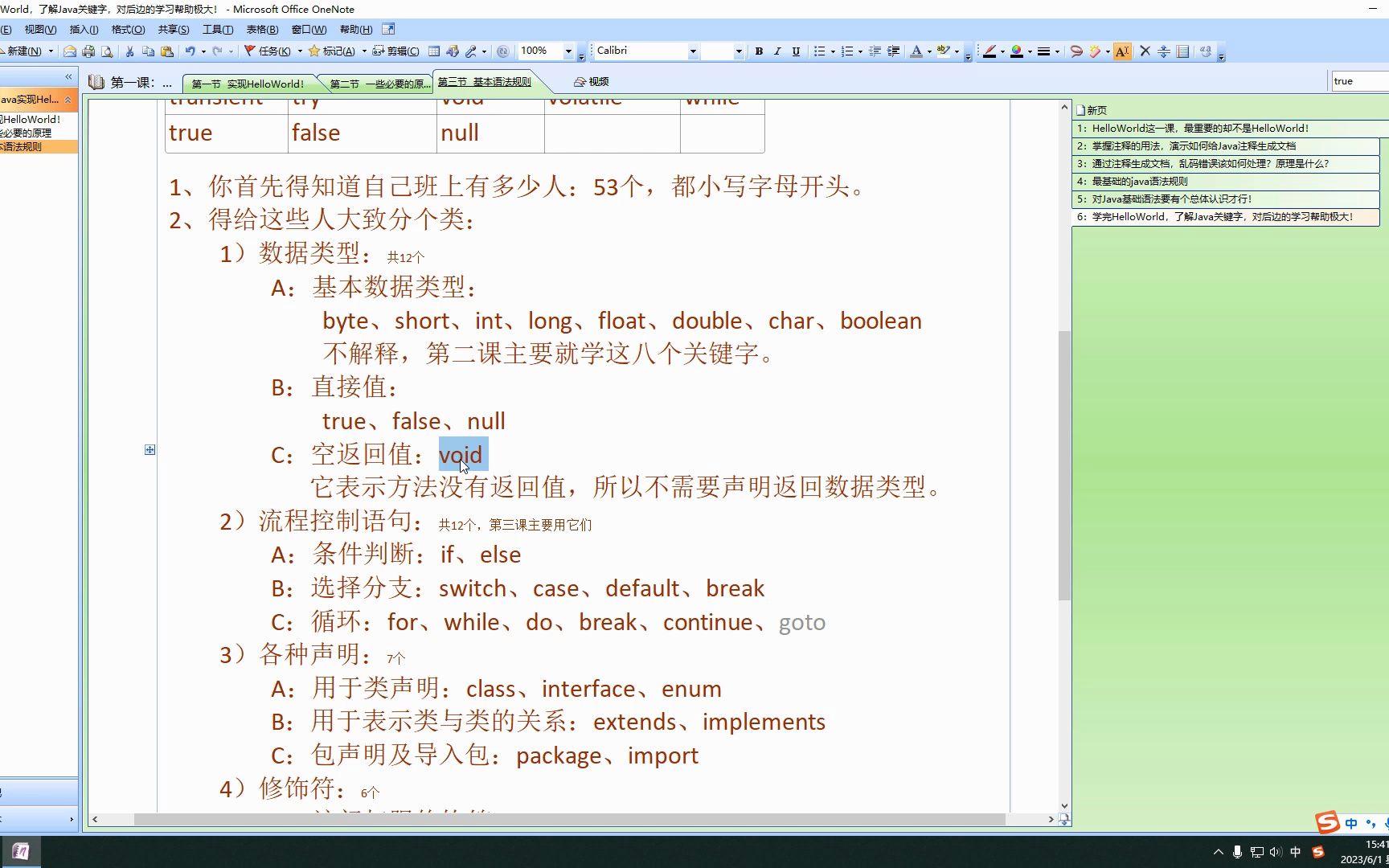Switch to the 第一节 实现HelloWorld! section tab
1389x868 pixels.
[248, 84]
